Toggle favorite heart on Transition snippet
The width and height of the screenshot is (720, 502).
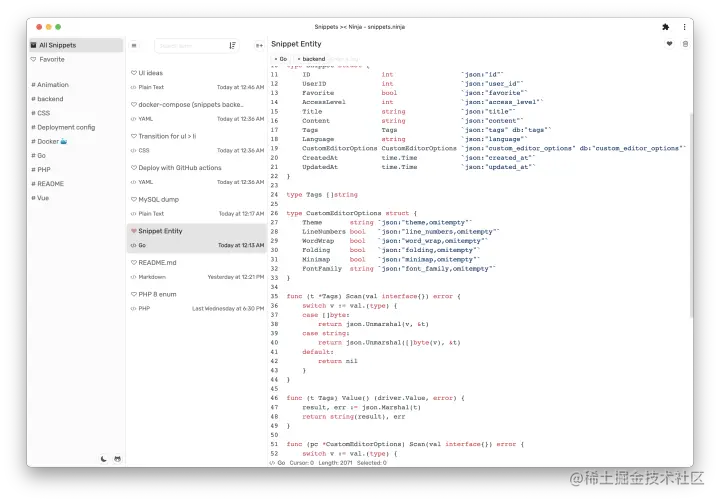[x=134, y=136]
